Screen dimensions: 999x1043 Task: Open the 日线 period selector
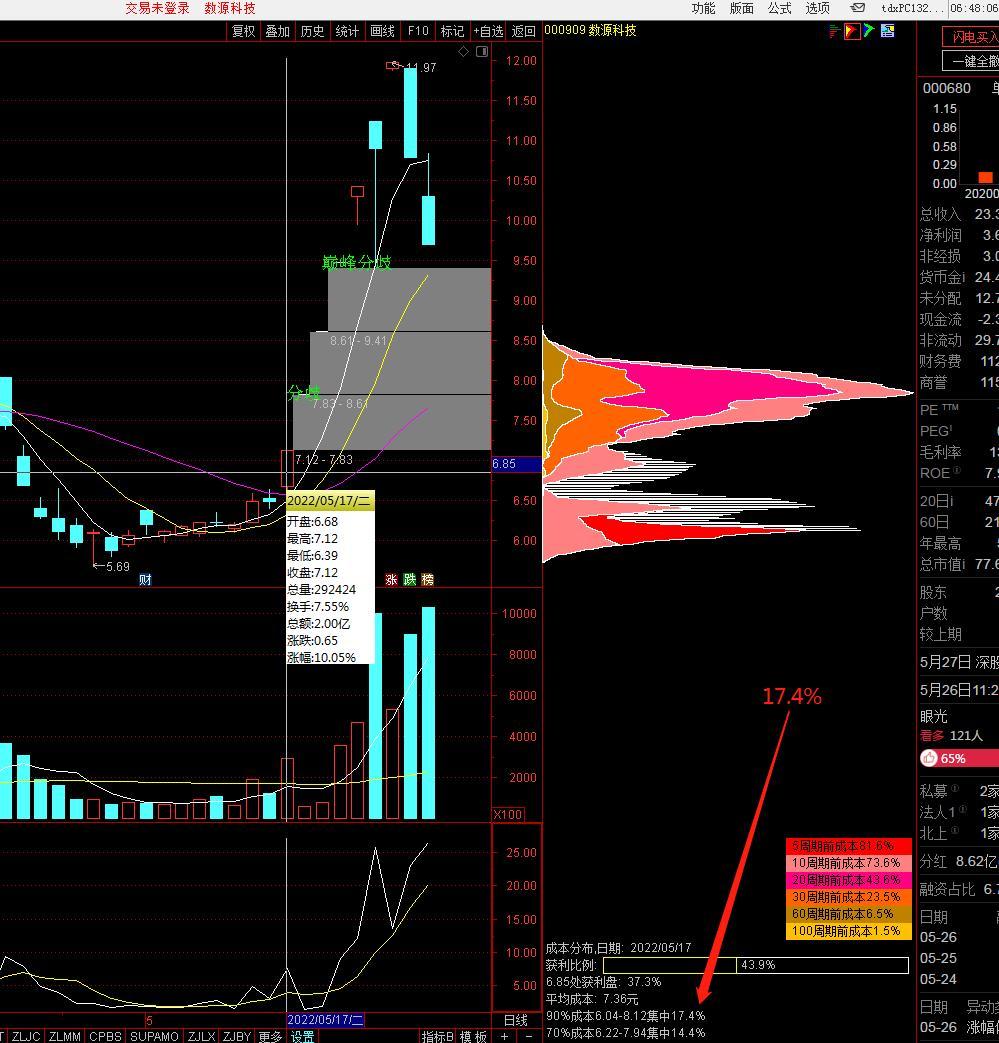515,1020
